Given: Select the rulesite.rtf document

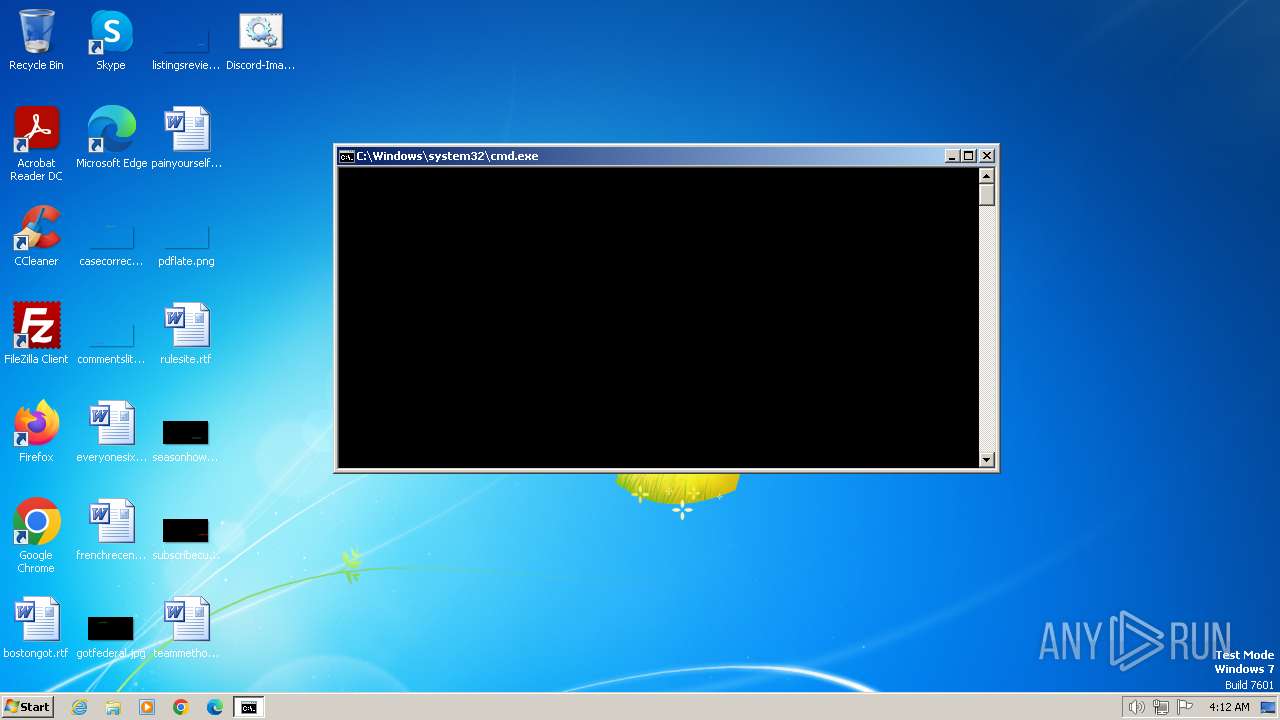Looking at the screenshot, I should click(x=186, y=335).
